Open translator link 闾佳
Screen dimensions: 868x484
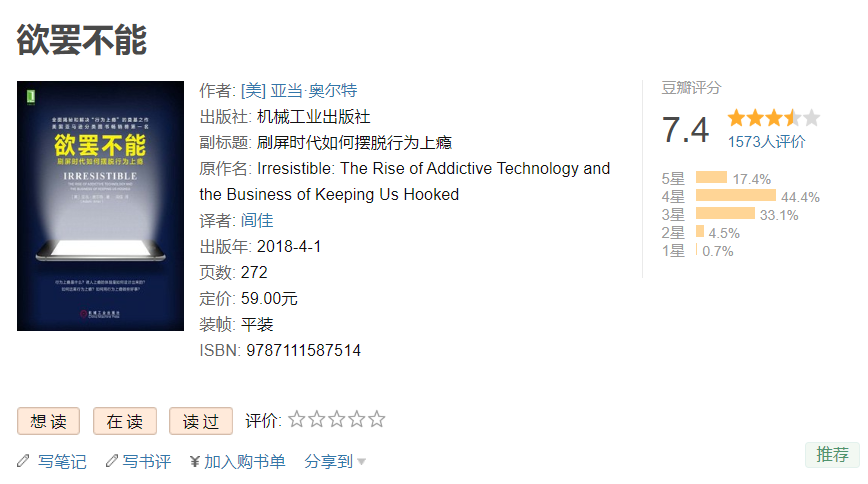(257, 220)
